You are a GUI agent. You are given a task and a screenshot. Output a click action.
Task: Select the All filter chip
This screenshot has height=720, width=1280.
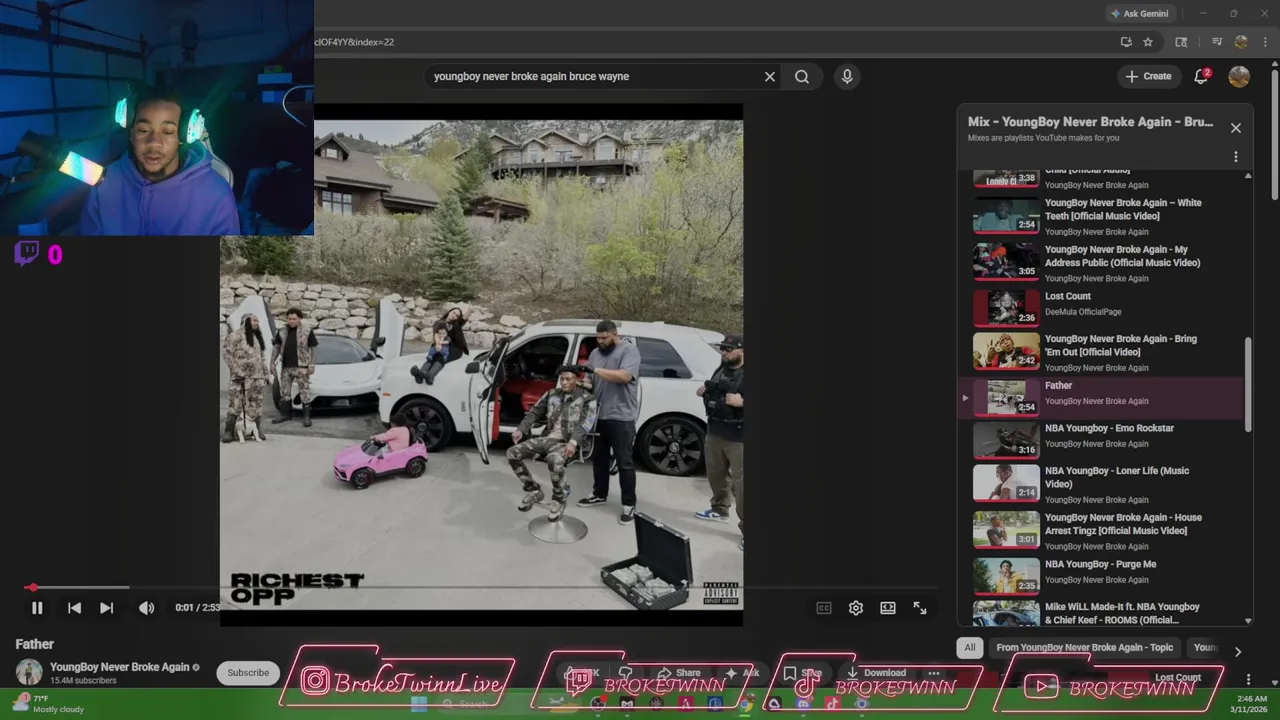pos(969,648)
